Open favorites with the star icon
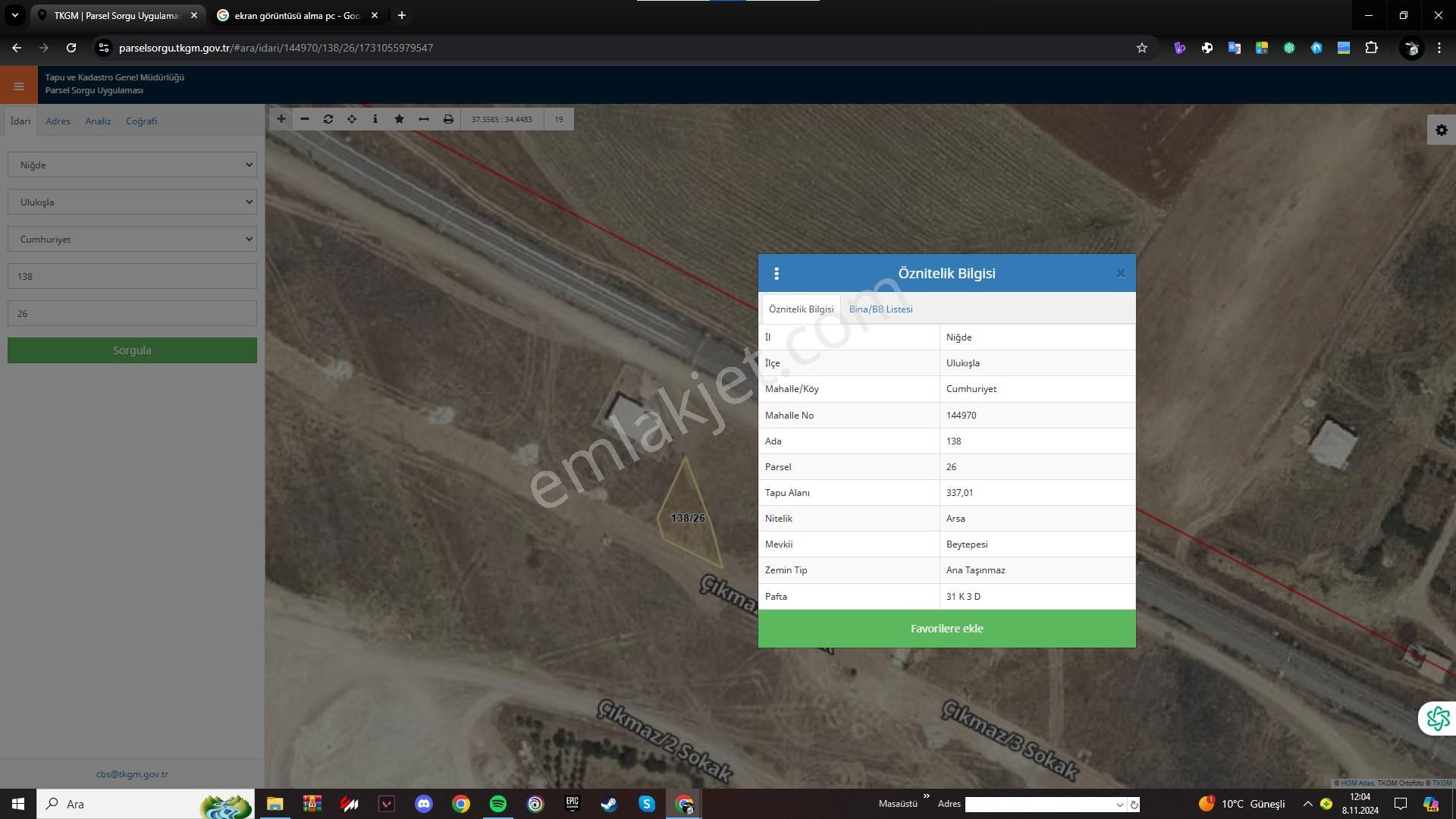This screenshot has height=819, width=1456. tap(400, 119)
